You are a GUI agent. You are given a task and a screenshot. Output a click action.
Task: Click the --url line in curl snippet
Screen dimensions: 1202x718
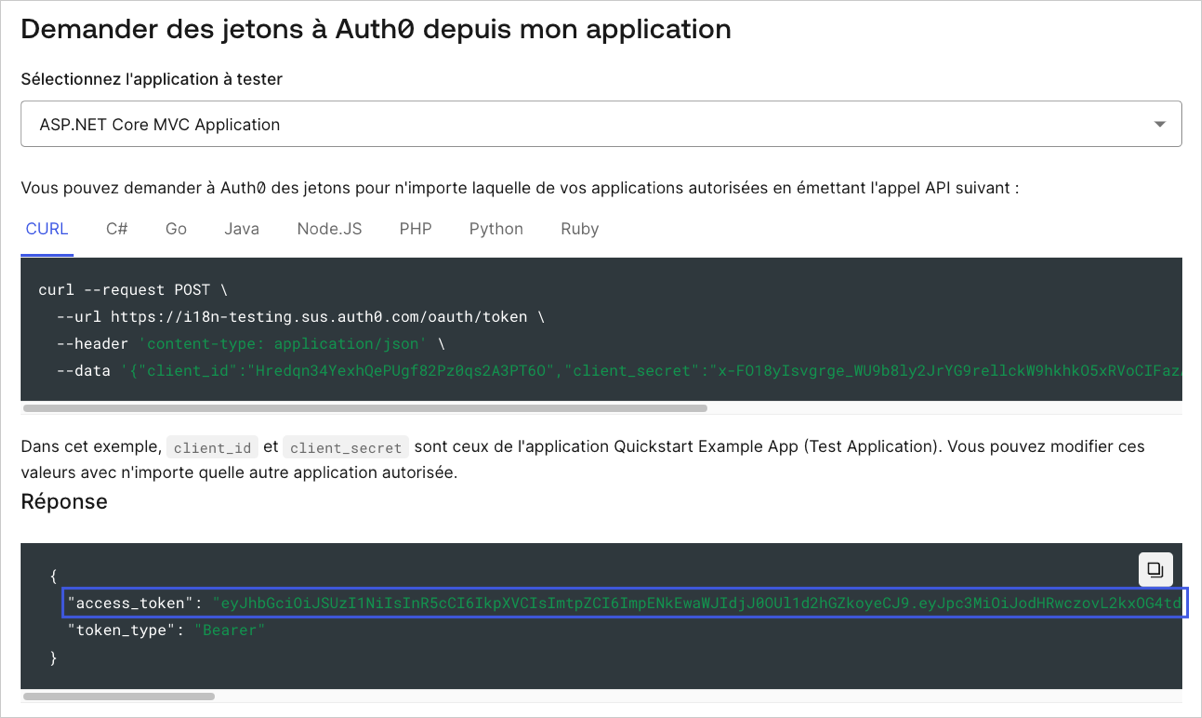click(300, 317)
